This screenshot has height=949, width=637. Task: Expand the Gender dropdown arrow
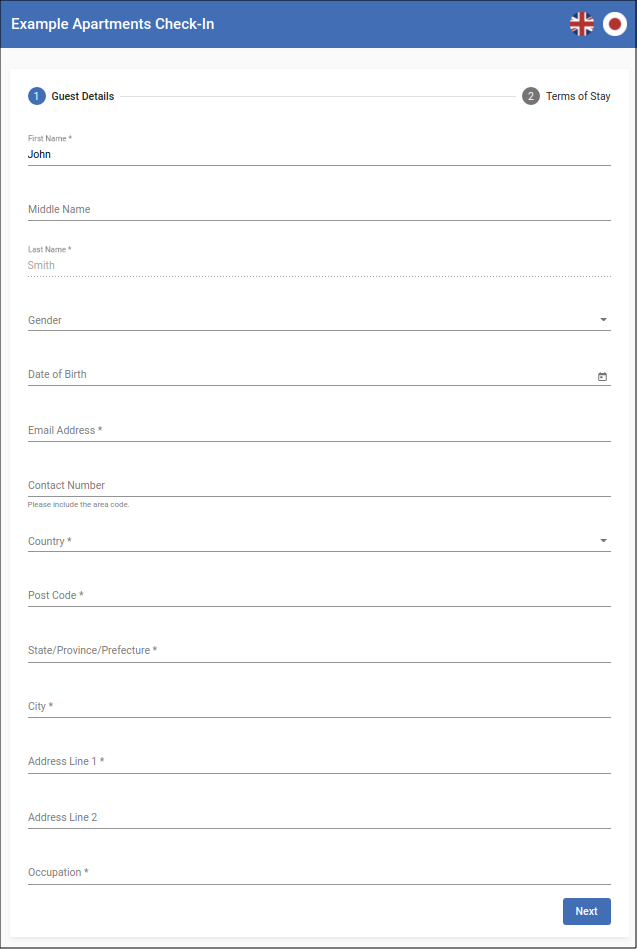coord(603,320)
